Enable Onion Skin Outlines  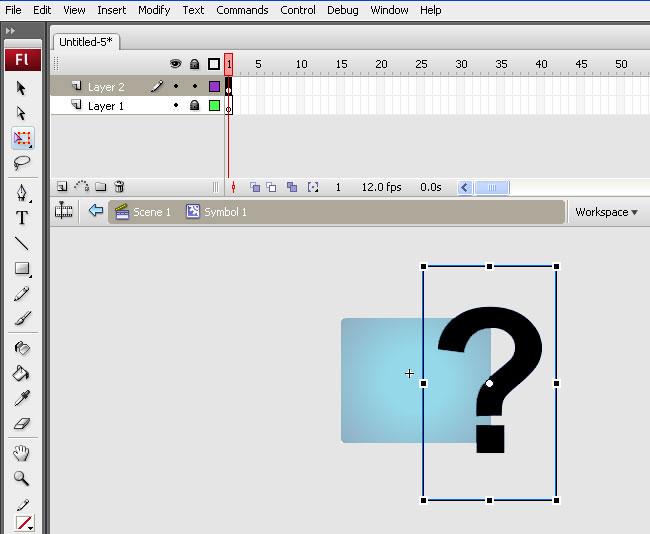coord(271,187)
